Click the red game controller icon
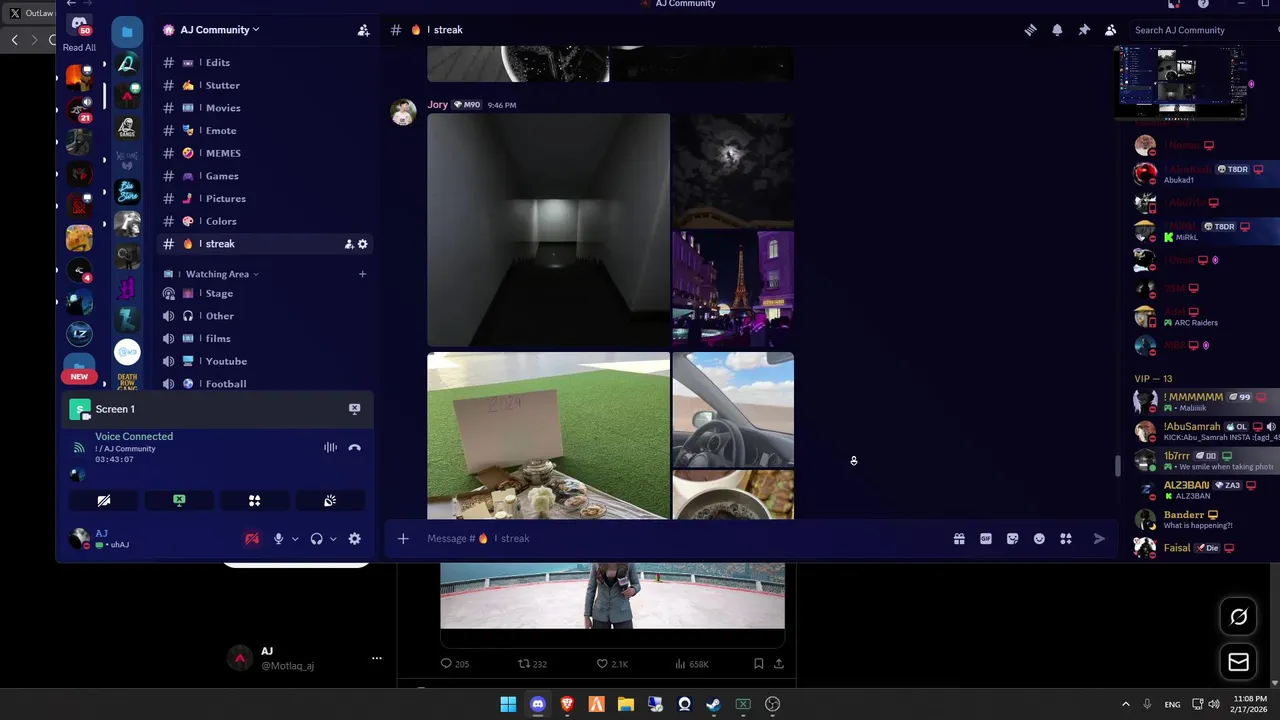The image size is (1280, 720). pyautogui.click(x=252, y=539)
